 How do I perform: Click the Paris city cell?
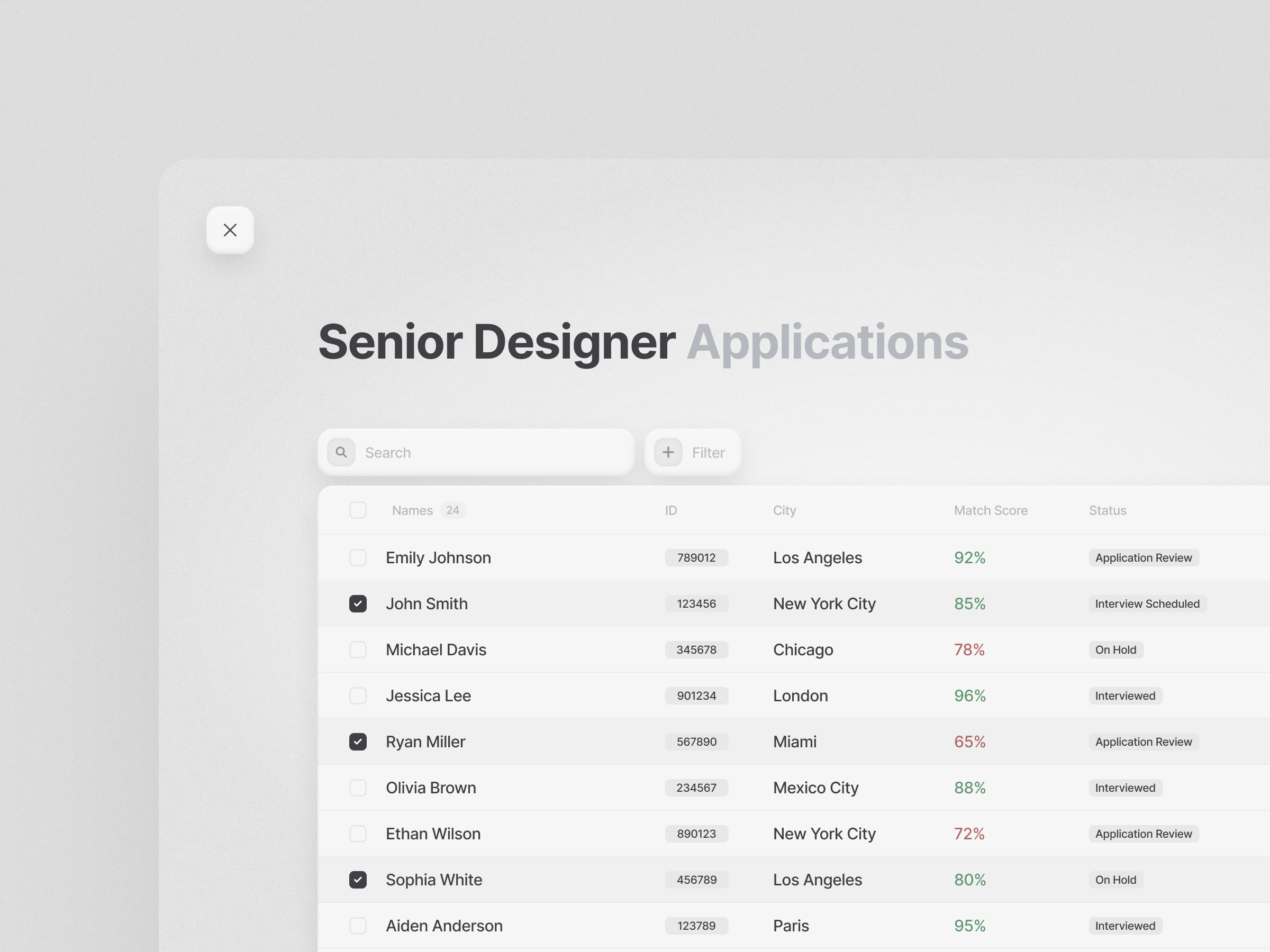[x=791, y=926]
